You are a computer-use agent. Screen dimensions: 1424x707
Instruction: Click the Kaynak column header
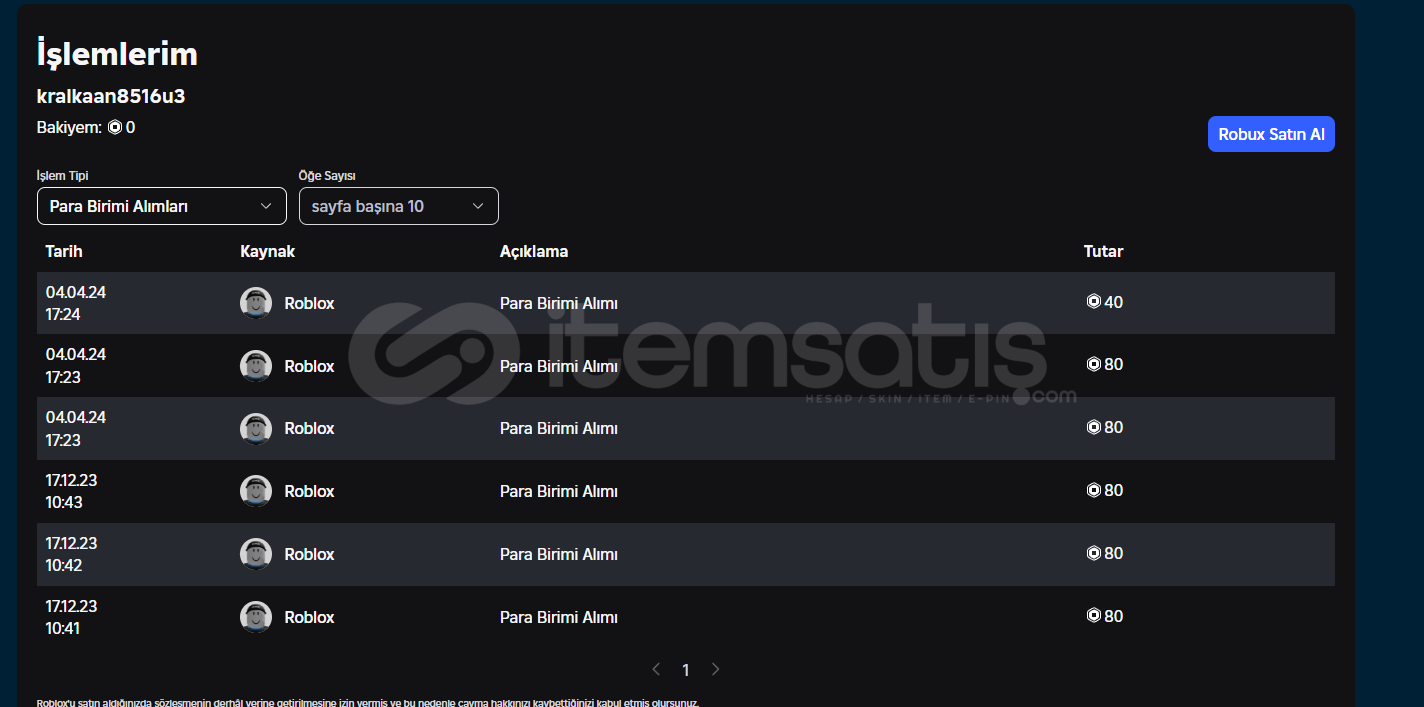pos(268,251)
